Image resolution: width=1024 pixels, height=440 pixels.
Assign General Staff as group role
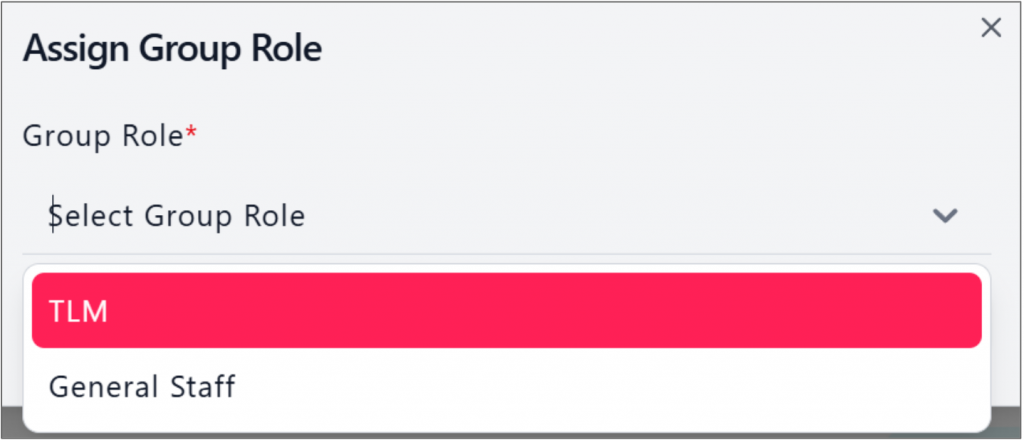142,386
